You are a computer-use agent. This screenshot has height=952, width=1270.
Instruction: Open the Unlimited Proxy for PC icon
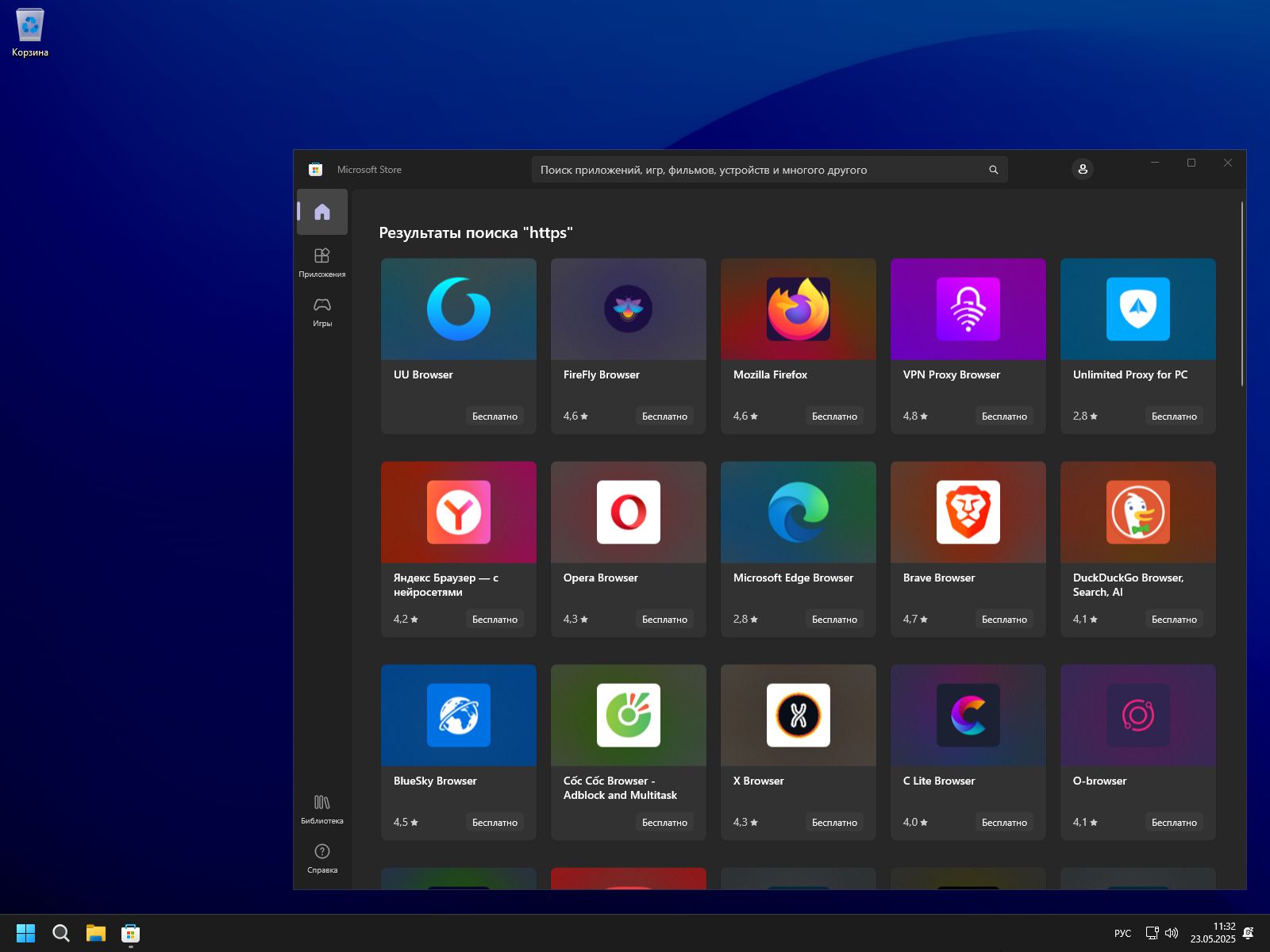[x=1138, y=309]
